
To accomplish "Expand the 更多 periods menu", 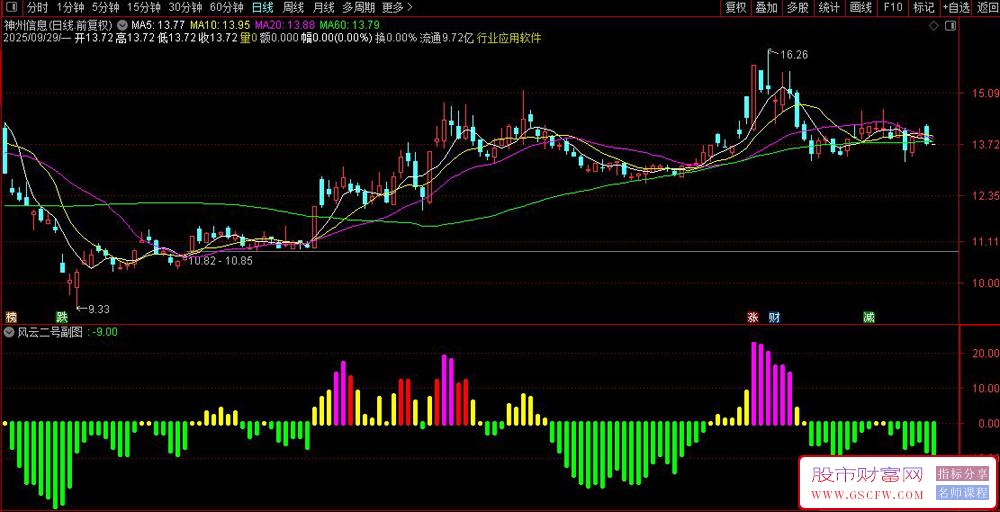I will [397, 8].
